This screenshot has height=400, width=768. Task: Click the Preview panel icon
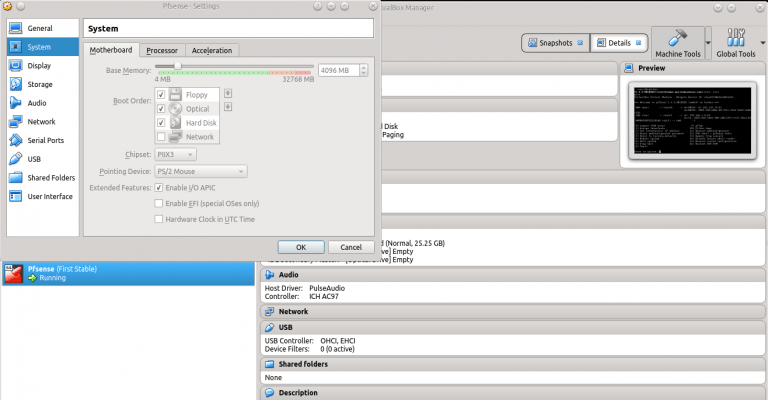coord(629,69)
